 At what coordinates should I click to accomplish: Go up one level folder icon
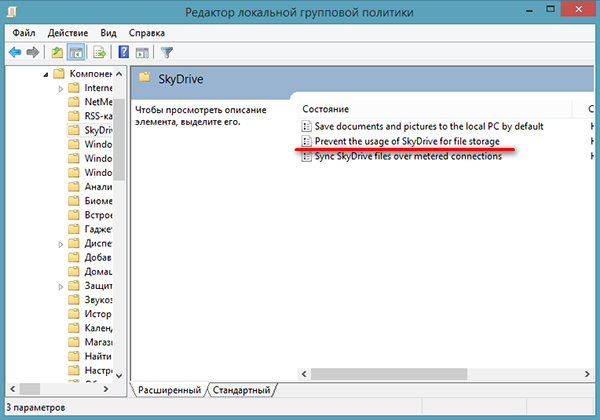[57, 52]
